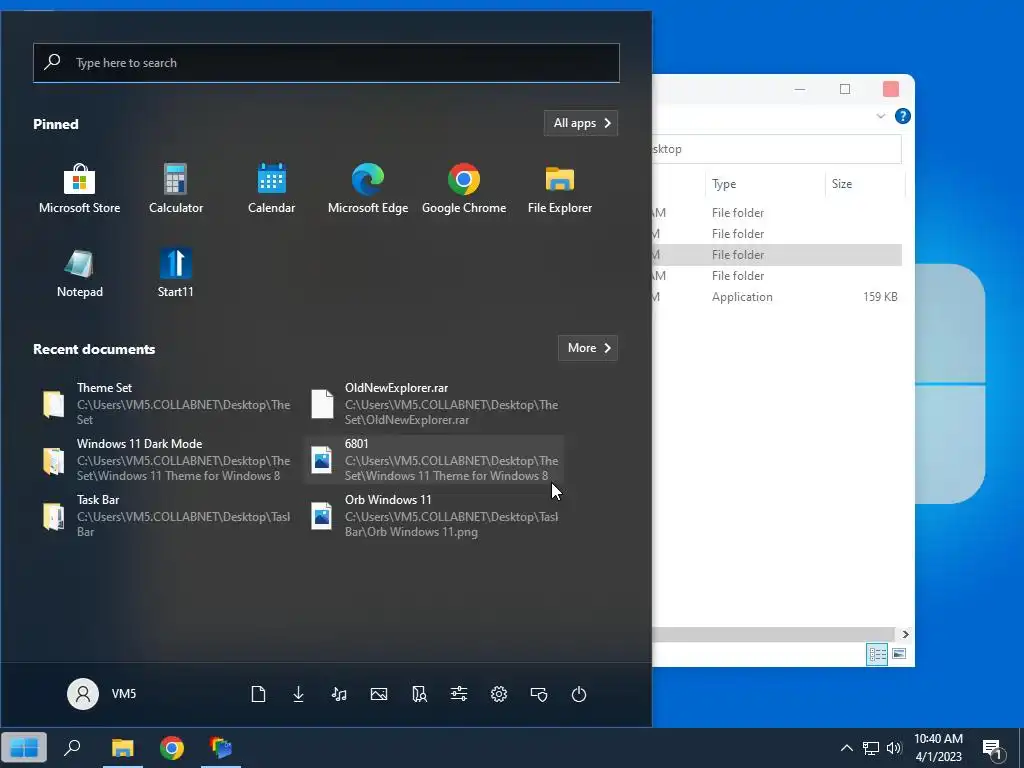Open recent Task Bar folder
The image size is (1024, 768).
click(167, 516)
